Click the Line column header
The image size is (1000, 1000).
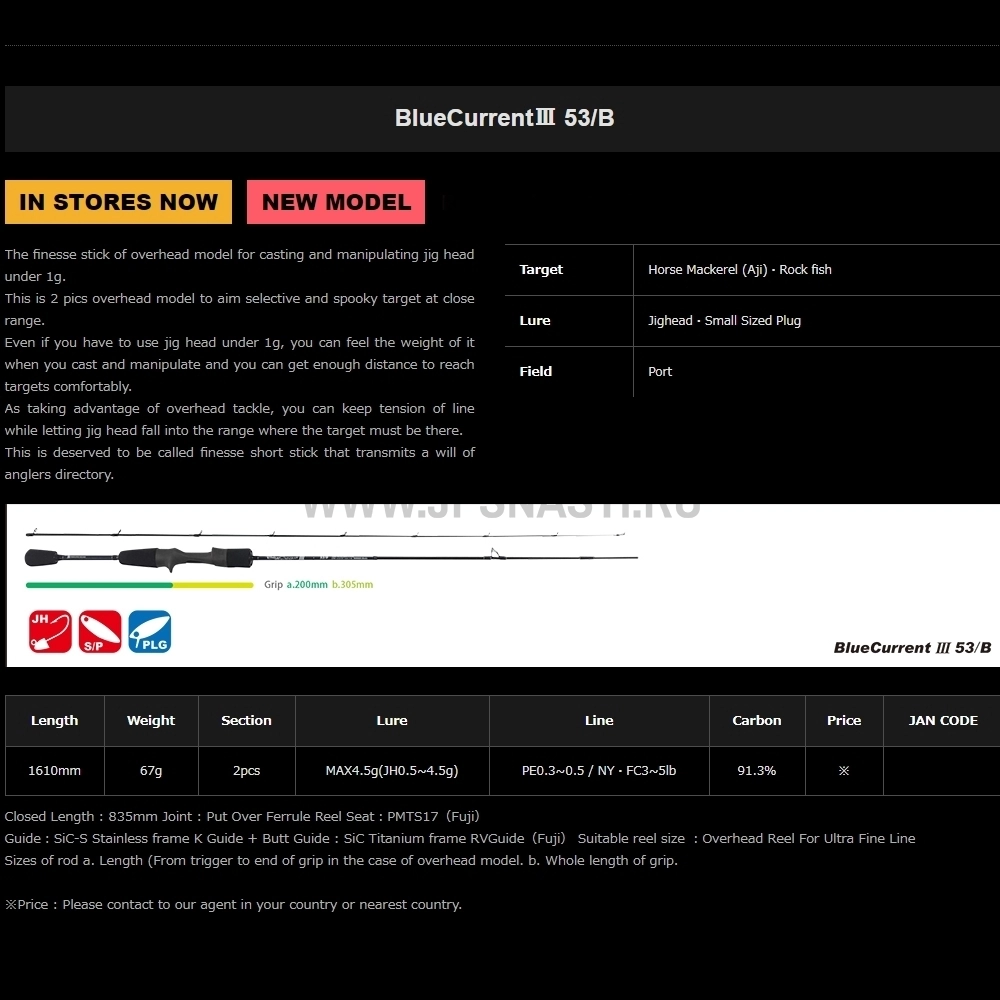pyautogui.click(x=599, y=721)
